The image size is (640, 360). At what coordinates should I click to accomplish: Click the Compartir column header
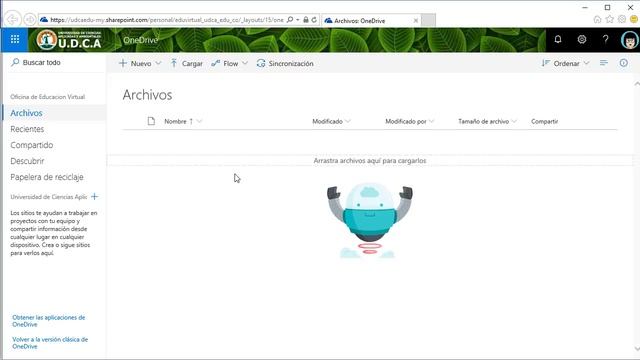tap(544, 121)
